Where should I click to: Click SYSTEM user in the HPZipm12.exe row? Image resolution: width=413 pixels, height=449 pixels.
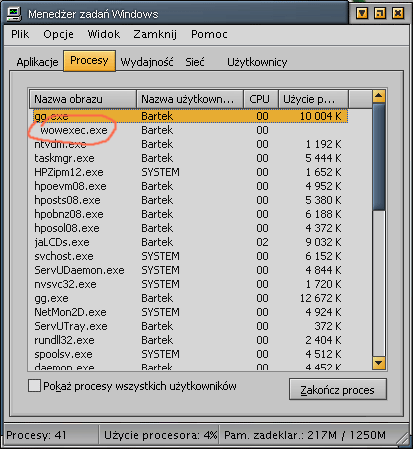coord(160,172)
